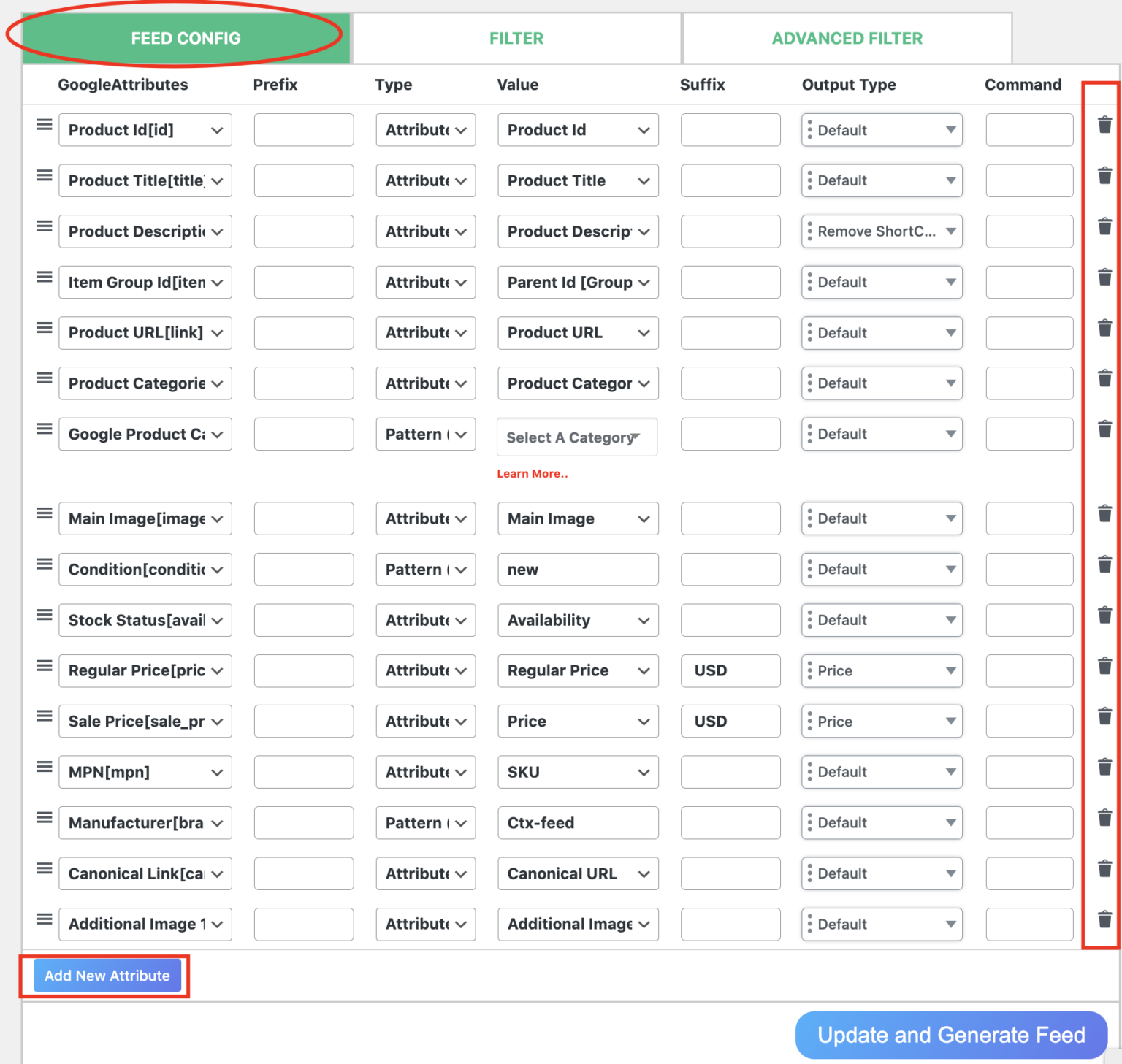Delete the Canonical Link attribute row
1122x1064 pixels.
pos(1104,868)
